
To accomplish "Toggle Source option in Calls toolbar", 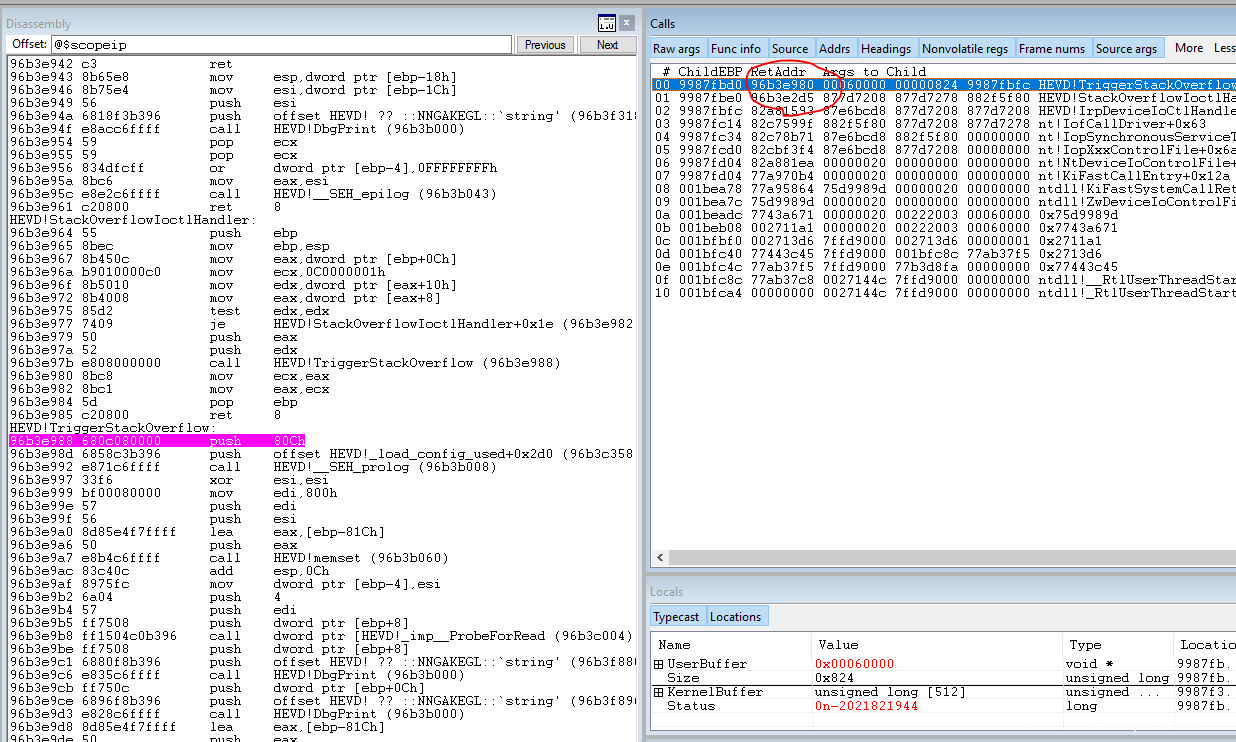I will pyautogui.click(x=790, y=49).
